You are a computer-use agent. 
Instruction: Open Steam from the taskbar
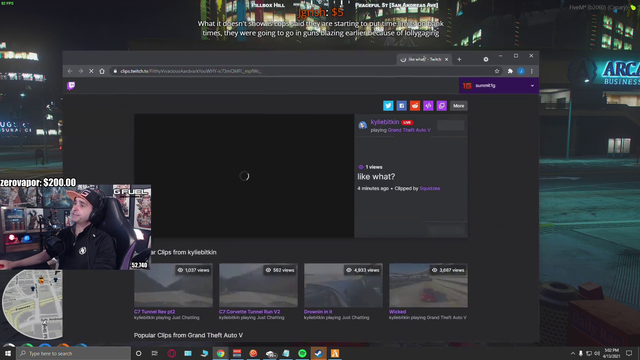point(318,353)
